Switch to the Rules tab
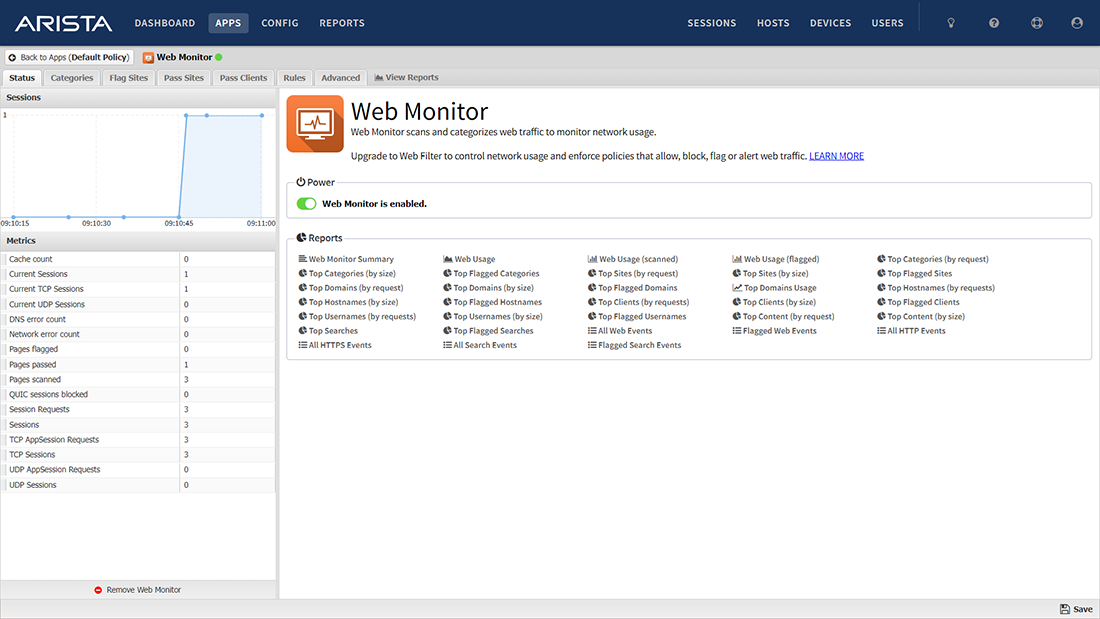1100x619 pixels. (x=294, y=78)
